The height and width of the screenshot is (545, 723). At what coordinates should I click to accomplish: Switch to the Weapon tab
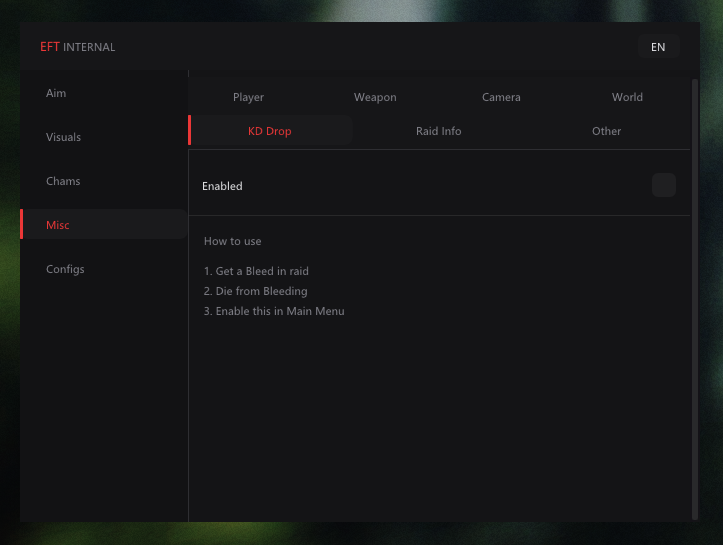375,97
